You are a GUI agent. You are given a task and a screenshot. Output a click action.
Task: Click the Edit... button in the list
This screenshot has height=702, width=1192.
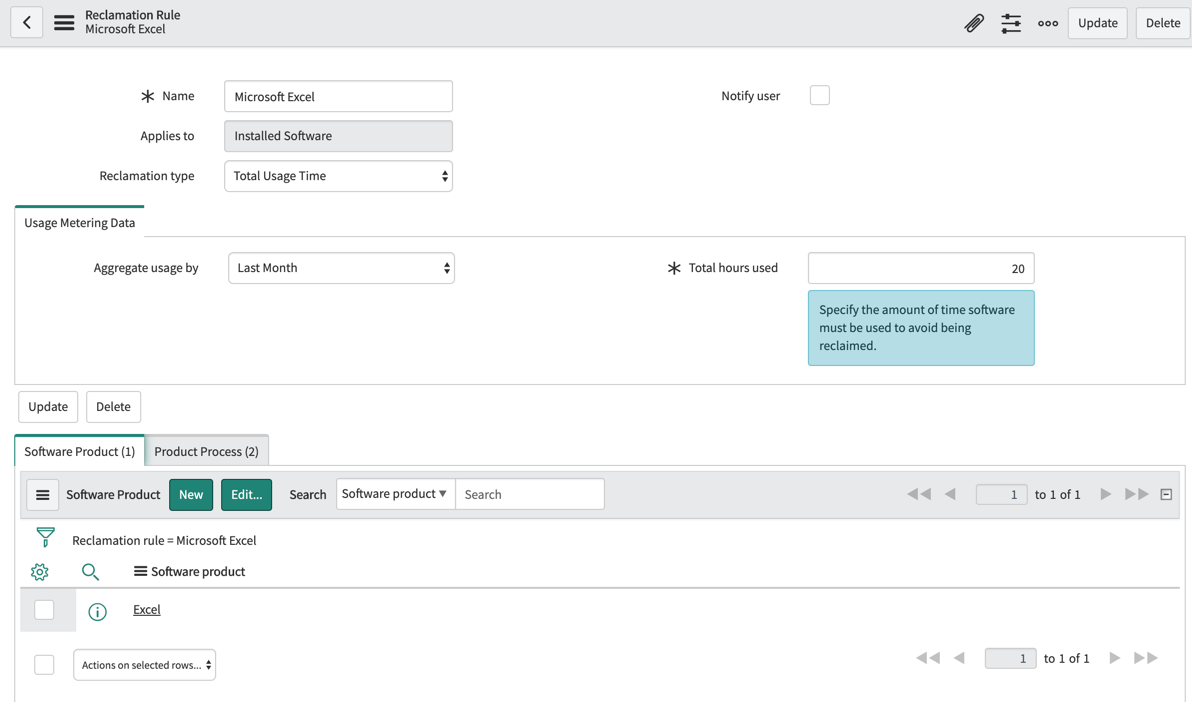(246, 494)
